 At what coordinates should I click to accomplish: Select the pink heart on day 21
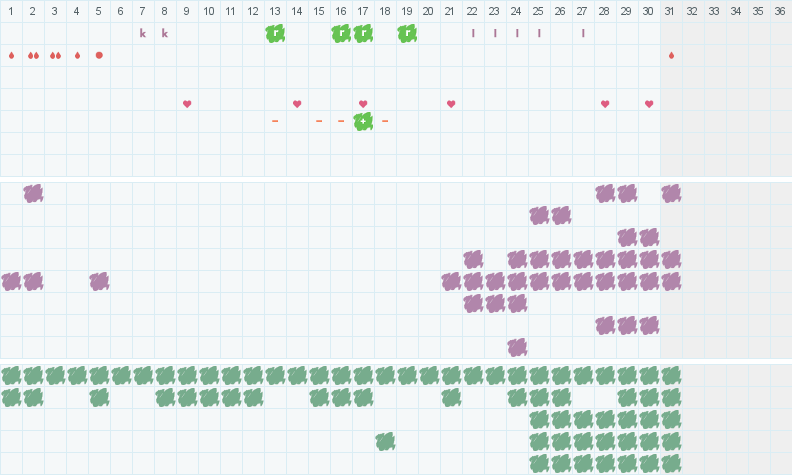pyautogui.click(x=451, y=104)
